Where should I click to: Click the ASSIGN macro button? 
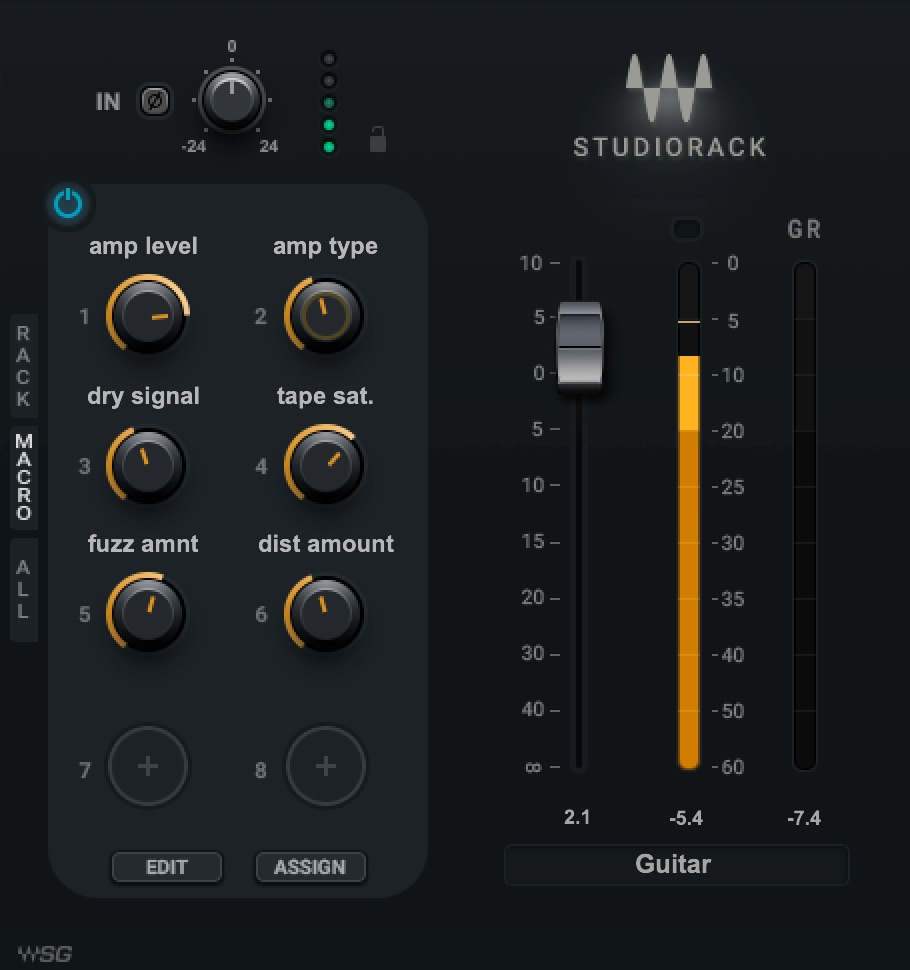pos(310,867)
